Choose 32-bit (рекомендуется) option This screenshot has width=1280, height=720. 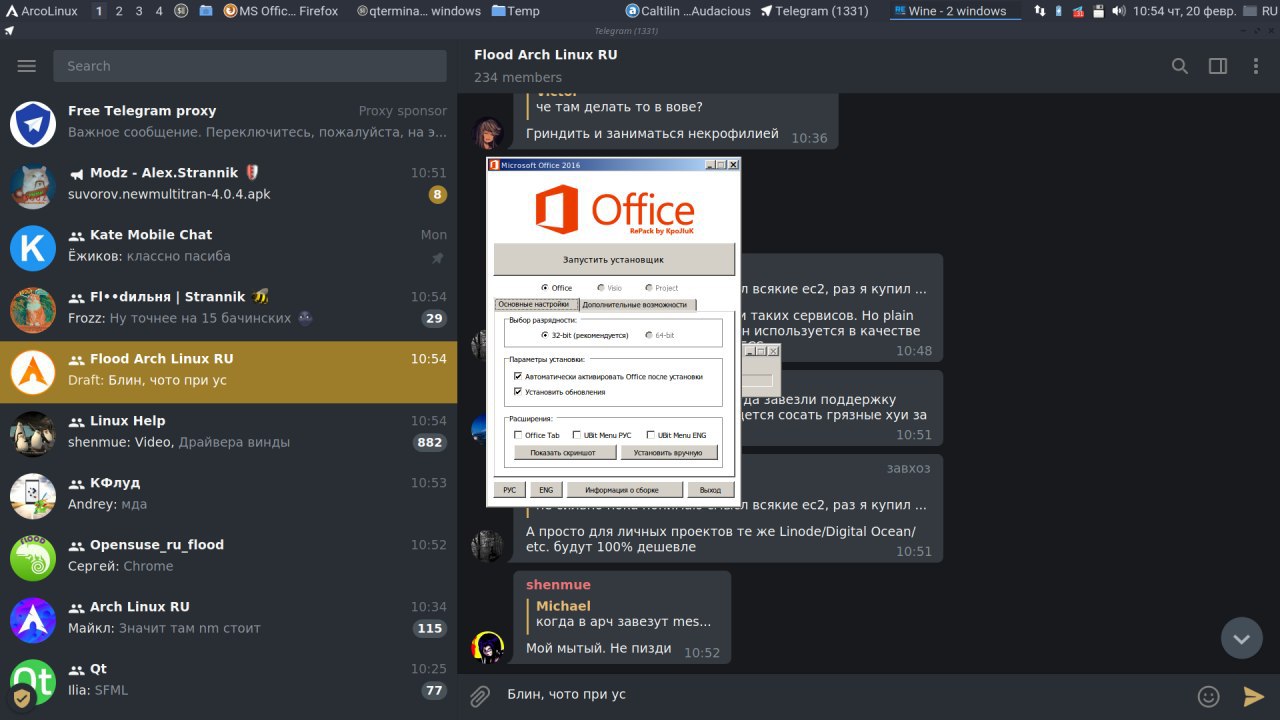(544, 335)
